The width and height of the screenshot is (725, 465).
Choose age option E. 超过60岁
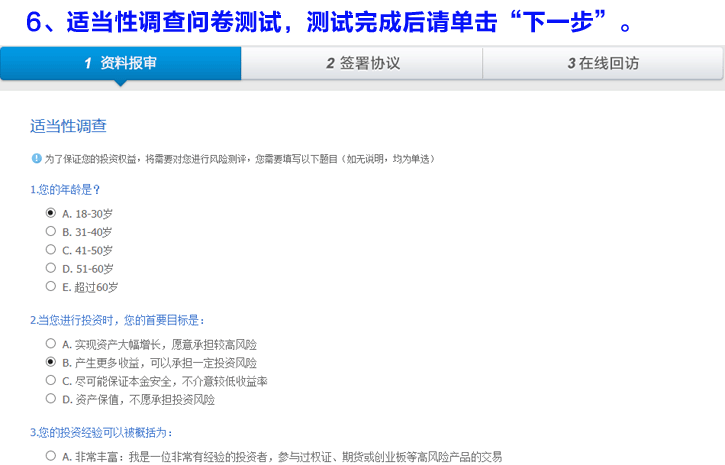(51, 287)
